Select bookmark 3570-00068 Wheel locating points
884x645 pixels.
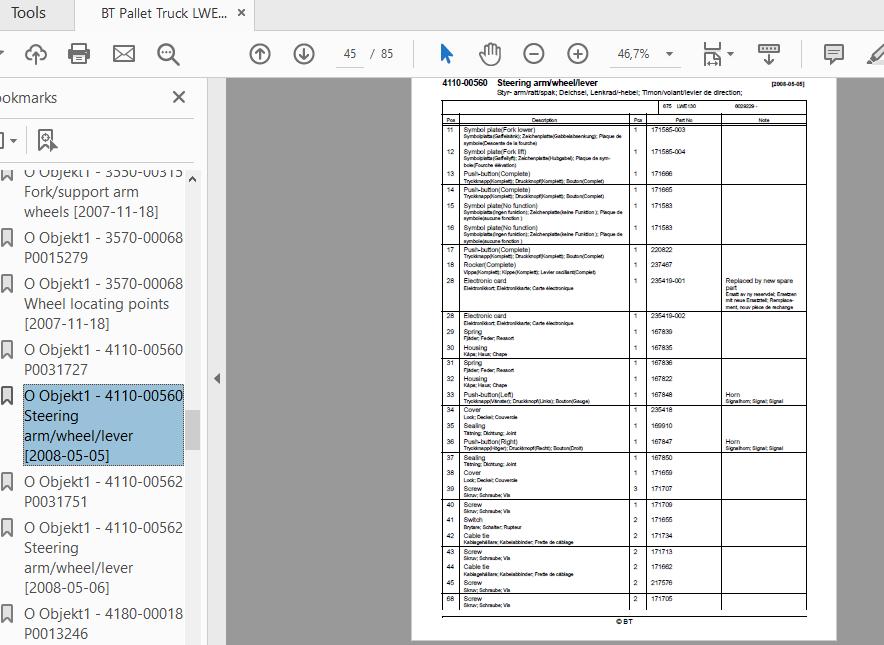click(x=103, y=303)
